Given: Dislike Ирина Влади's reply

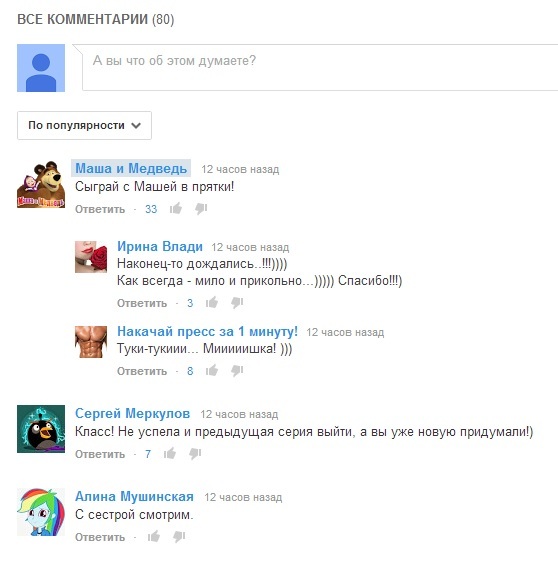Looking at the screenshot, I should (237, 303).
